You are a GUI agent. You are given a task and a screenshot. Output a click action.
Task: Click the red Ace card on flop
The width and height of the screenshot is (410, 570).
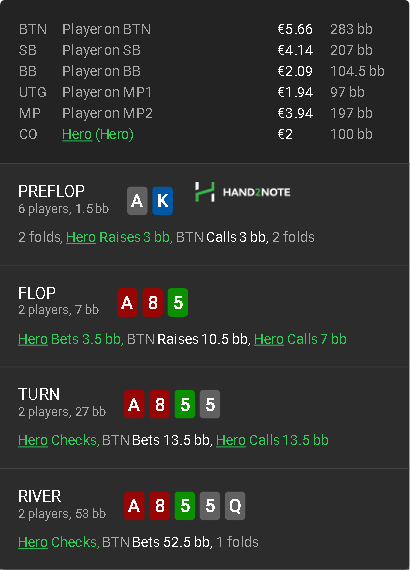127,302
